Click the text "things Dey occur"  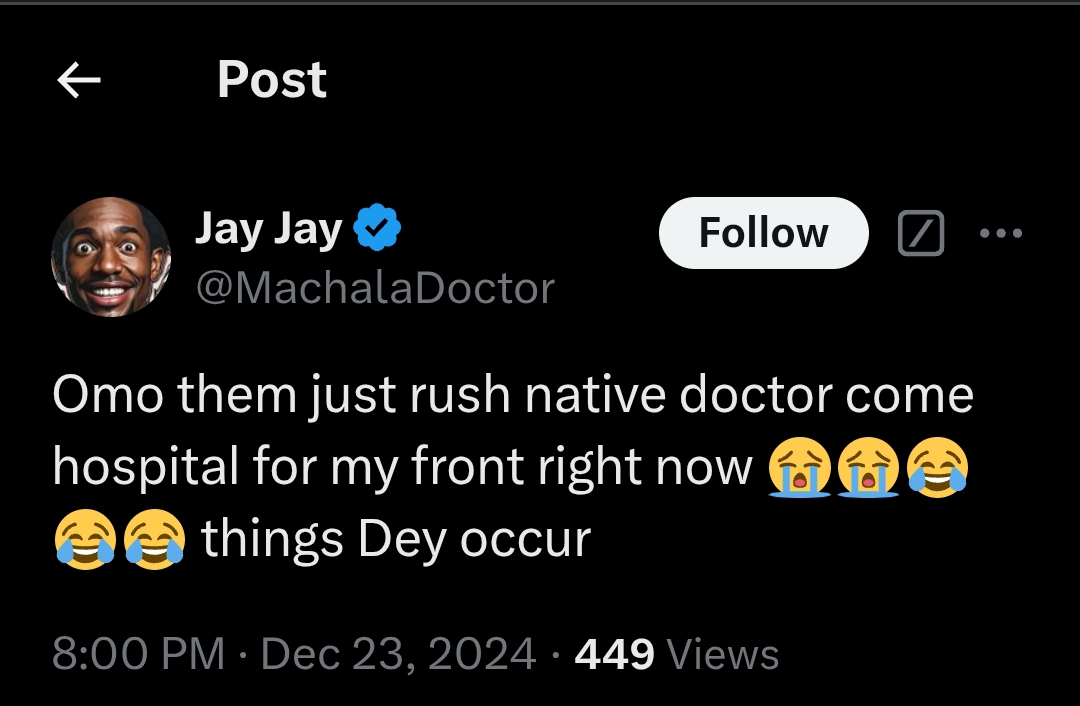(x=396, y=540)
